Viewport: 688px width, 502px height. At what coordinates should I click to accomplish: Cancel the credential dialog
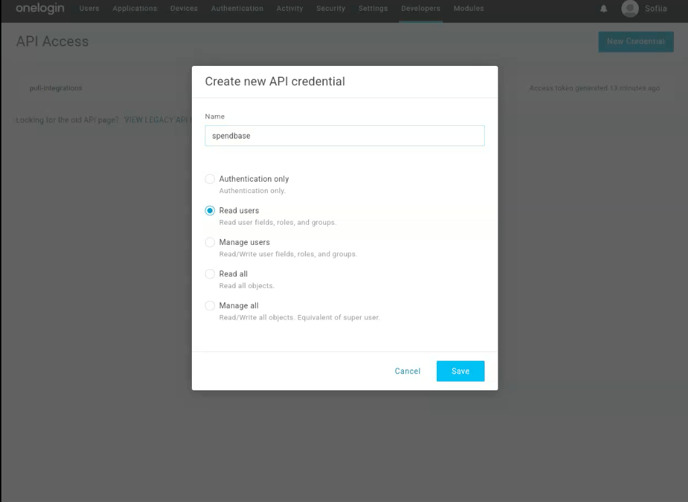tap(407, 371)
